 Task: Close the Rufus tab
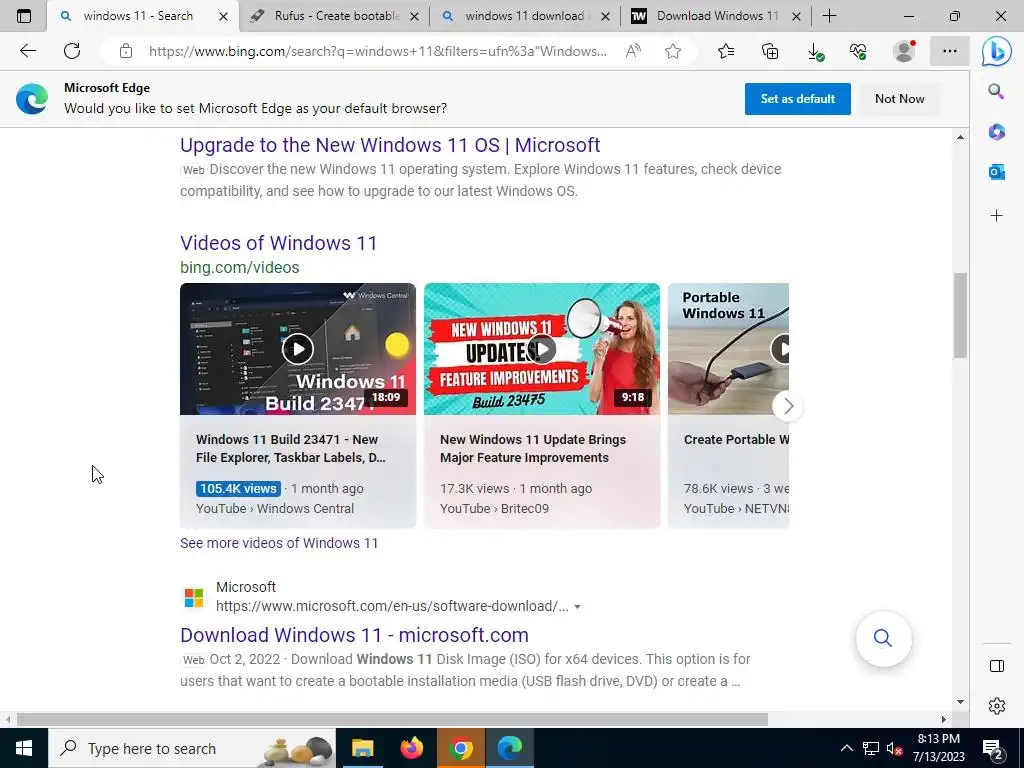[414, 16]
